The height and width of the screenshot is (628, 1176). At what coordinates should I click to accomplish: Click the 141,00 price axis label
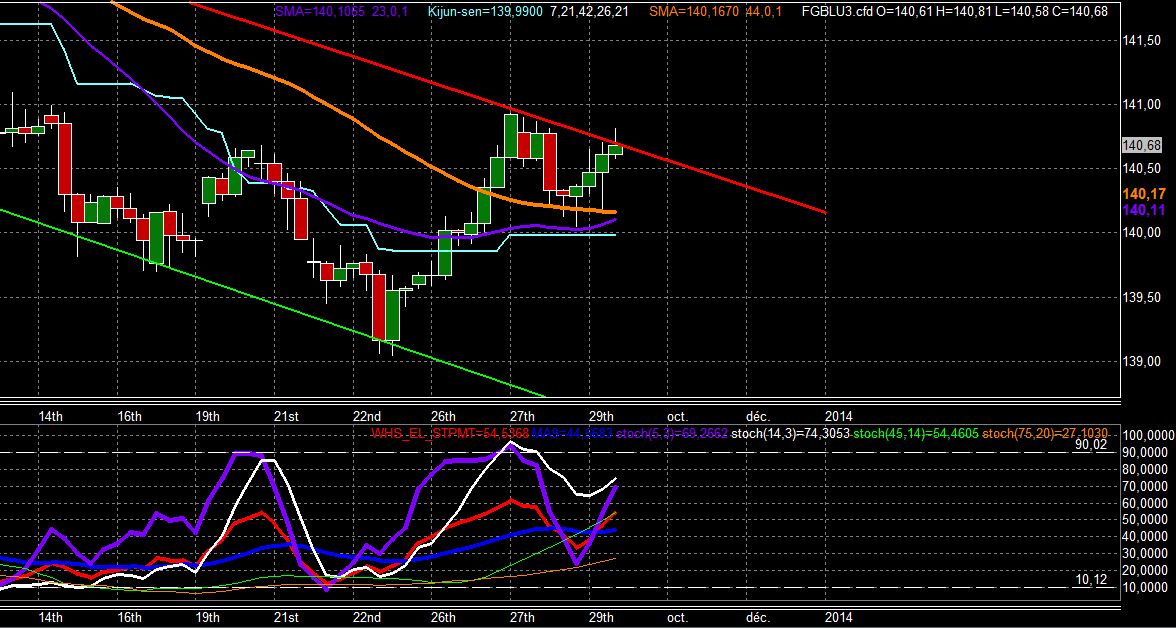click(1140, 106)
